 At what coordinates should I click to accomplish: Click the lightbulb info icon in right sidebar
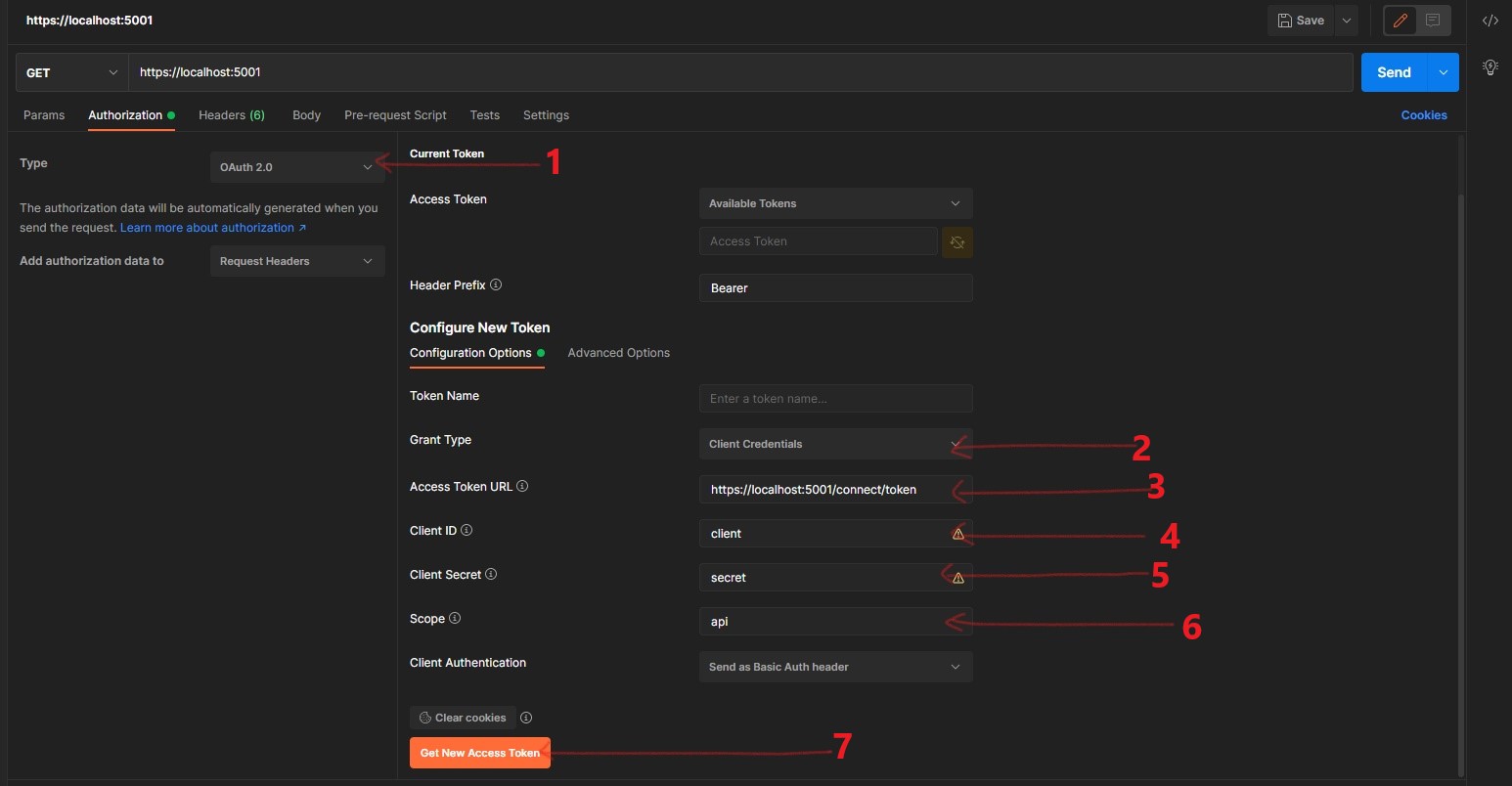pos(1490,67)
